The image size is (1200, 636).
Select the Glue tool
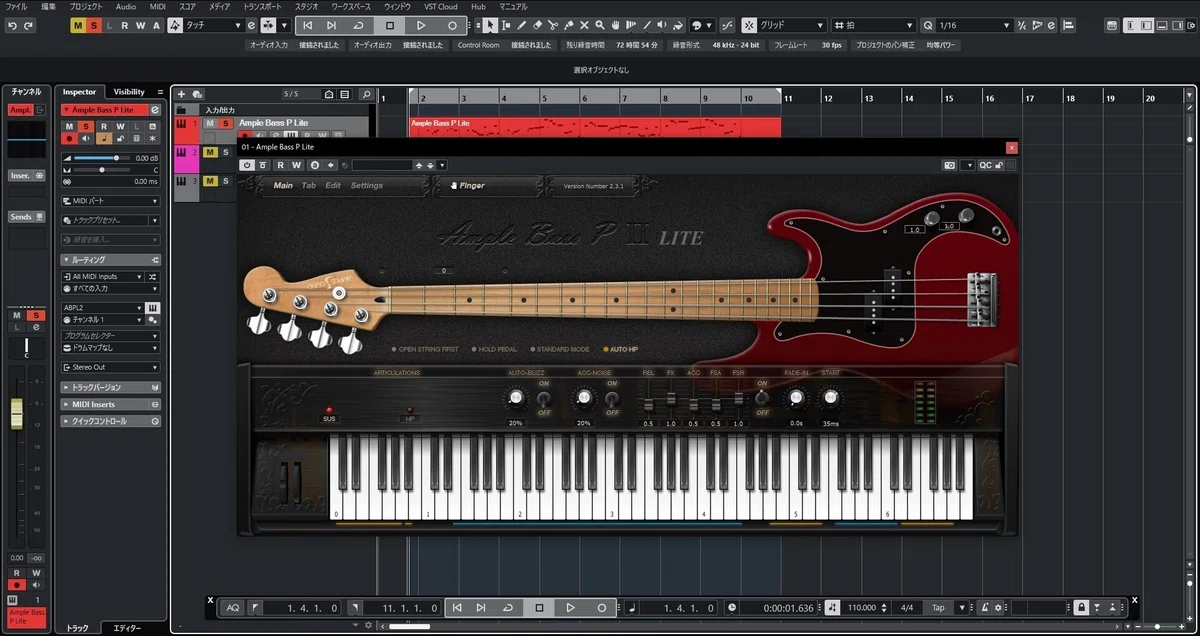569,25
